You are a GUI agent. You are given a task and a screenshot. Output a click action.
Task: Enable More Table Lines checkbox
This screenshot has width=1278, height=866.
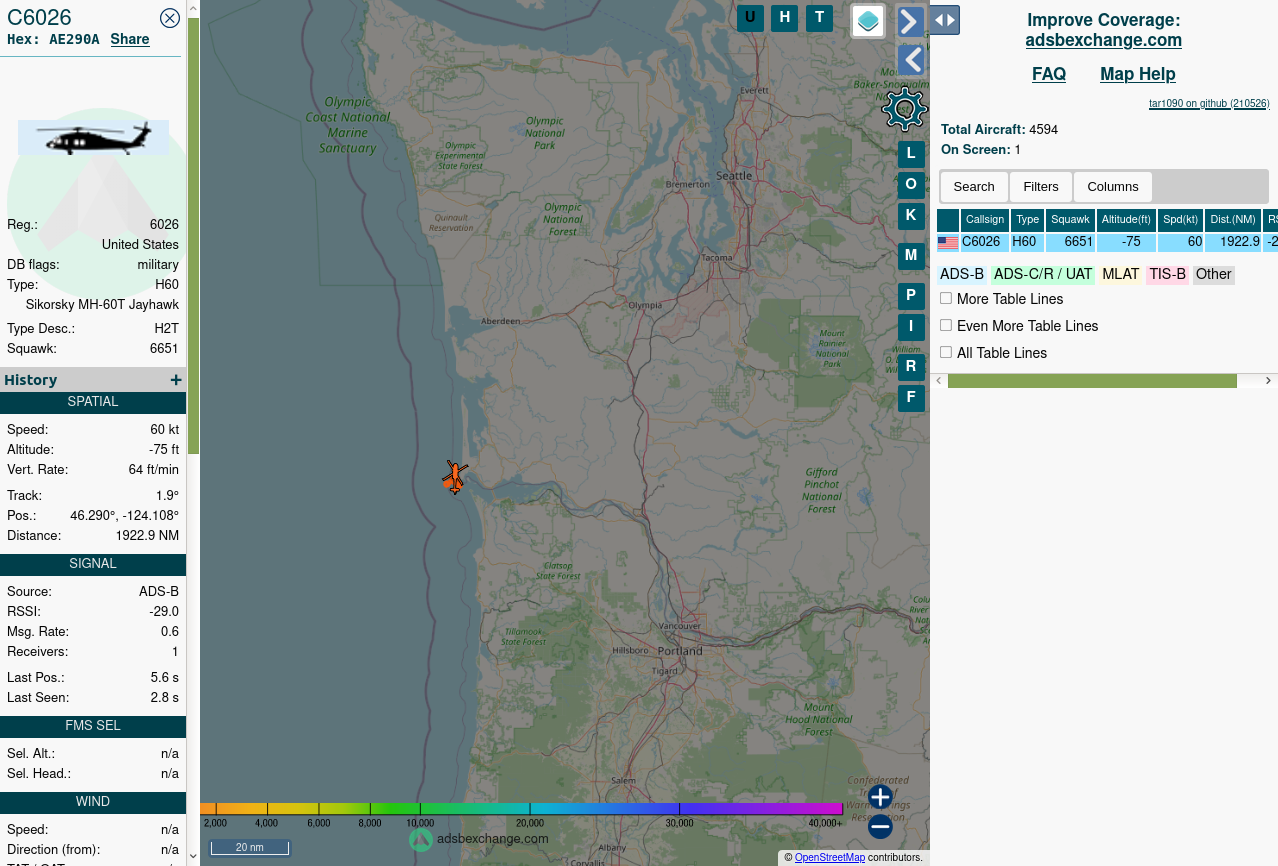[946, 298]
